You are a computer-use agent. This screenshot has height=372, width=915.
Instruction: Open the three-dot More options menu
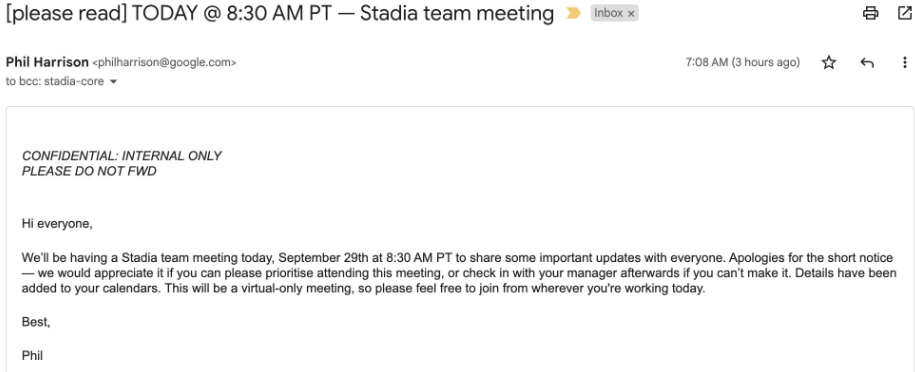click(904, 62)
